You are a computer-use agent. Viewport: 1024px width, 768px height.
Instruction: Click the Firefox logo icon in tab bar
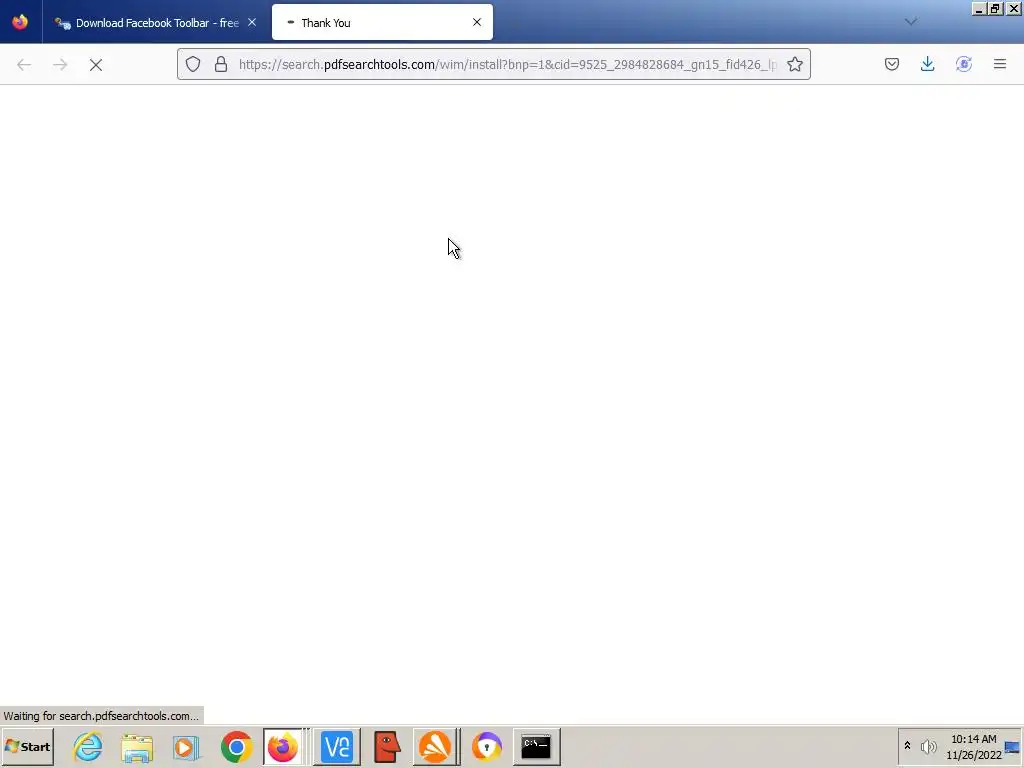(x=20, y=22)
